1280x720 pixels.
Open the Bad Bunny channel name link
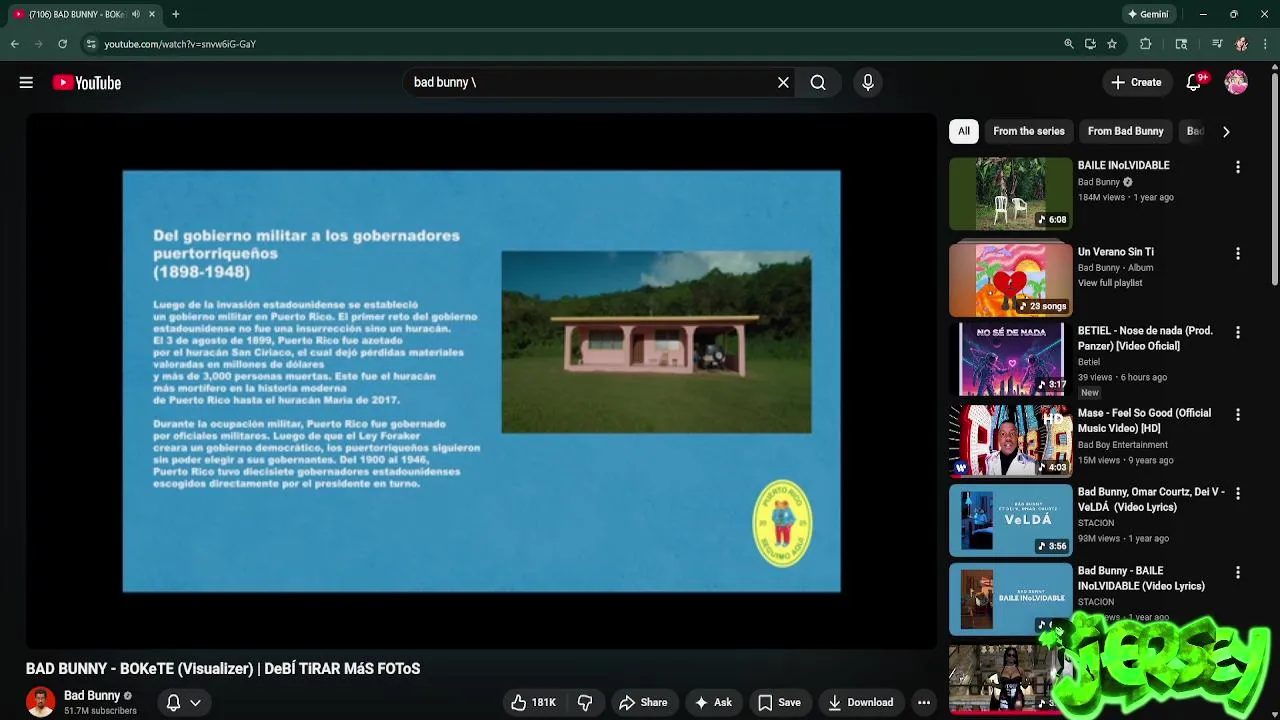92,695
